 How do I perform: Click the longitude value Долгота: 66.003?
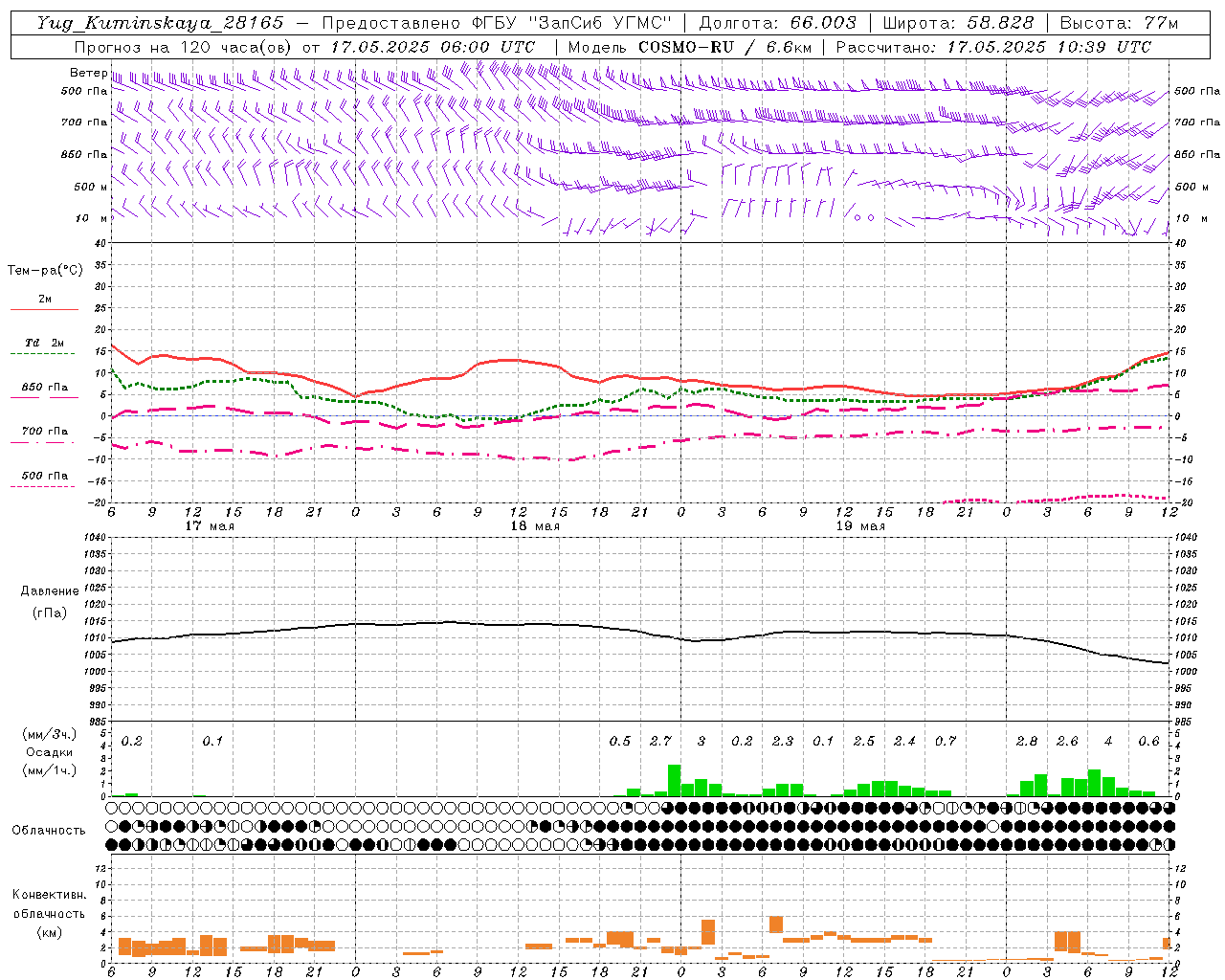pos(778,23)
